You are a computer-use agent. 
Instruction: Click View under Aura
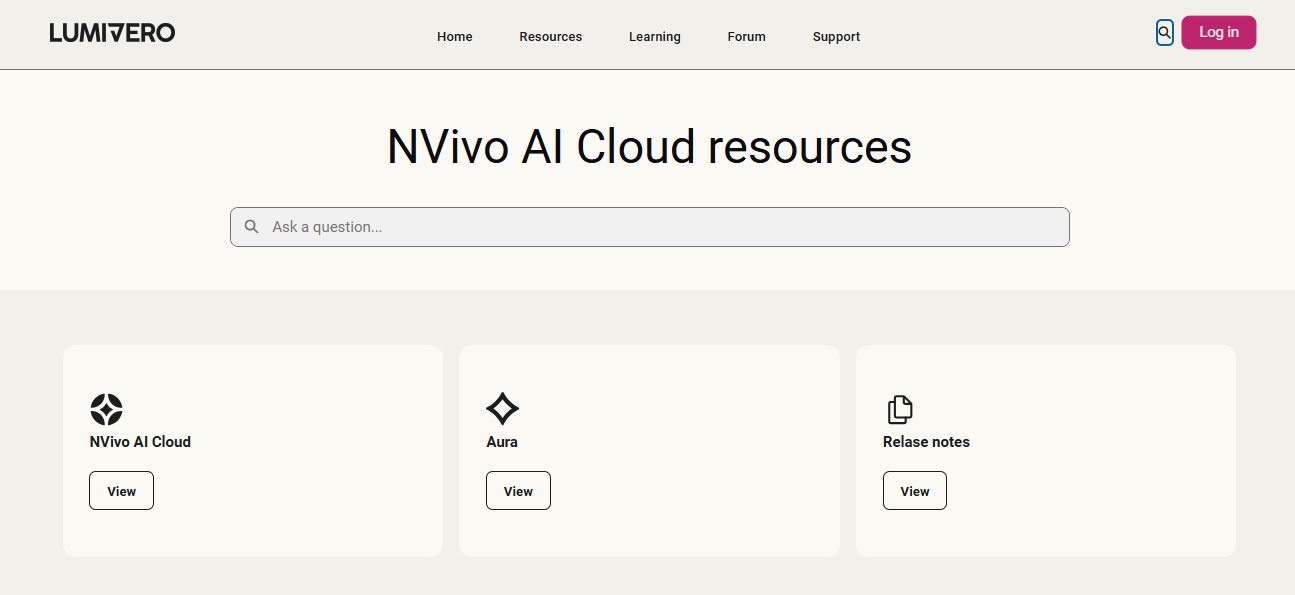click(518, 491)
